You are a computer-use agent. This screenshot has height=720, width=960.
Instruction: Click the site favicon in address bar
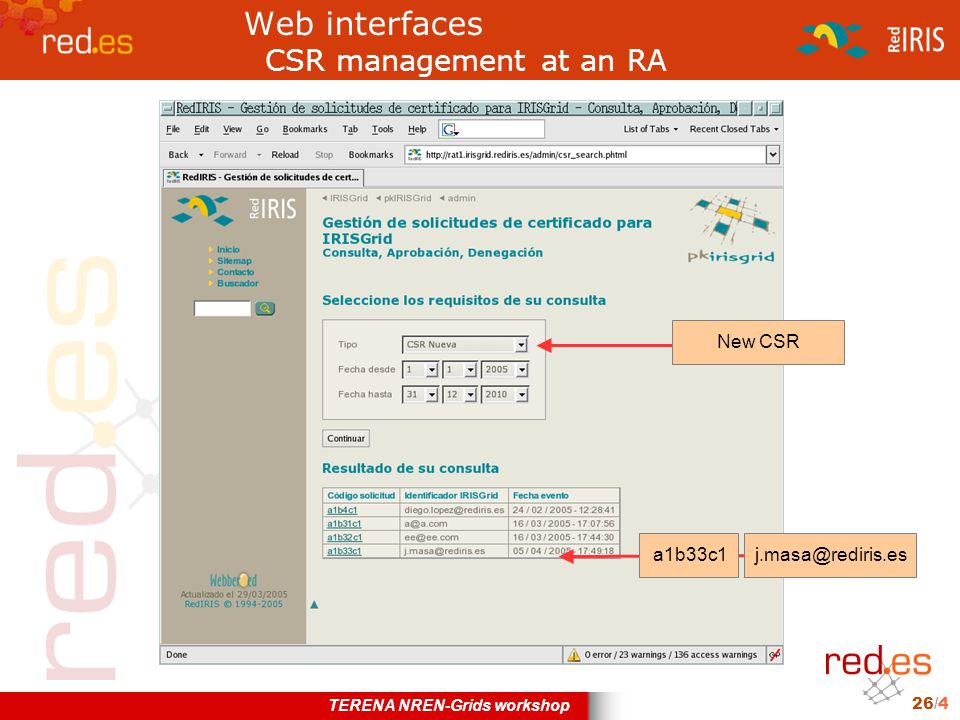pyautogui.click(x=414, y=154)
